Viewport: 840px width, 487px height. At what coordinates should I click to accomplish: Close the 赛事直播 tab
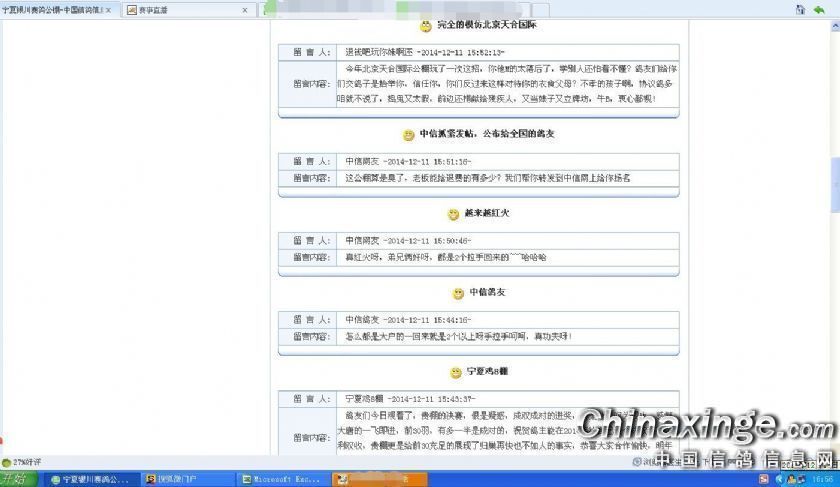click(246, 10)
